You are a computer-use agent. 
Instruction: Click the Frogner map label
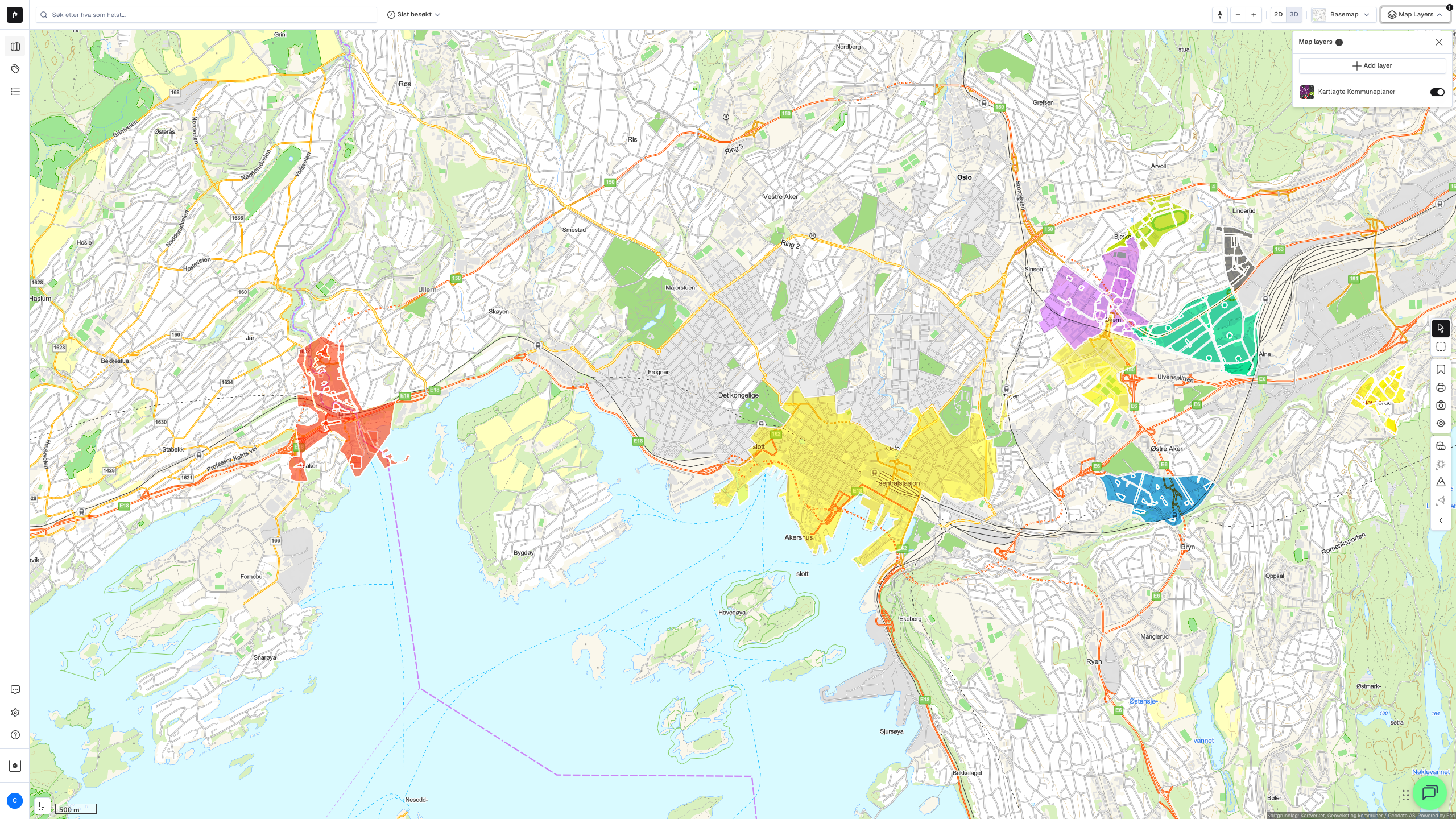658,373
